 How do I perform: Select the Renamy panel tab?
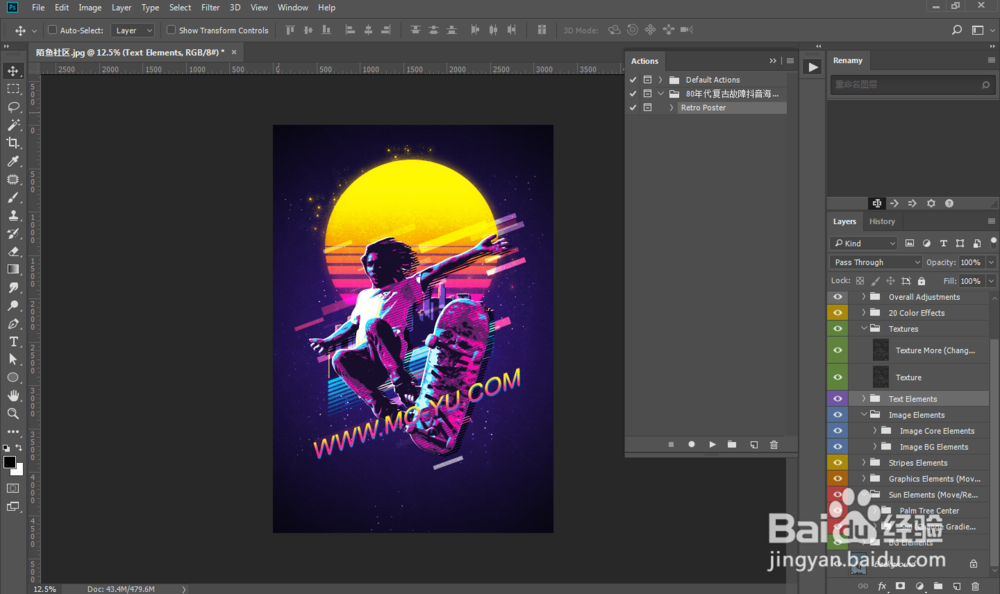848,61
